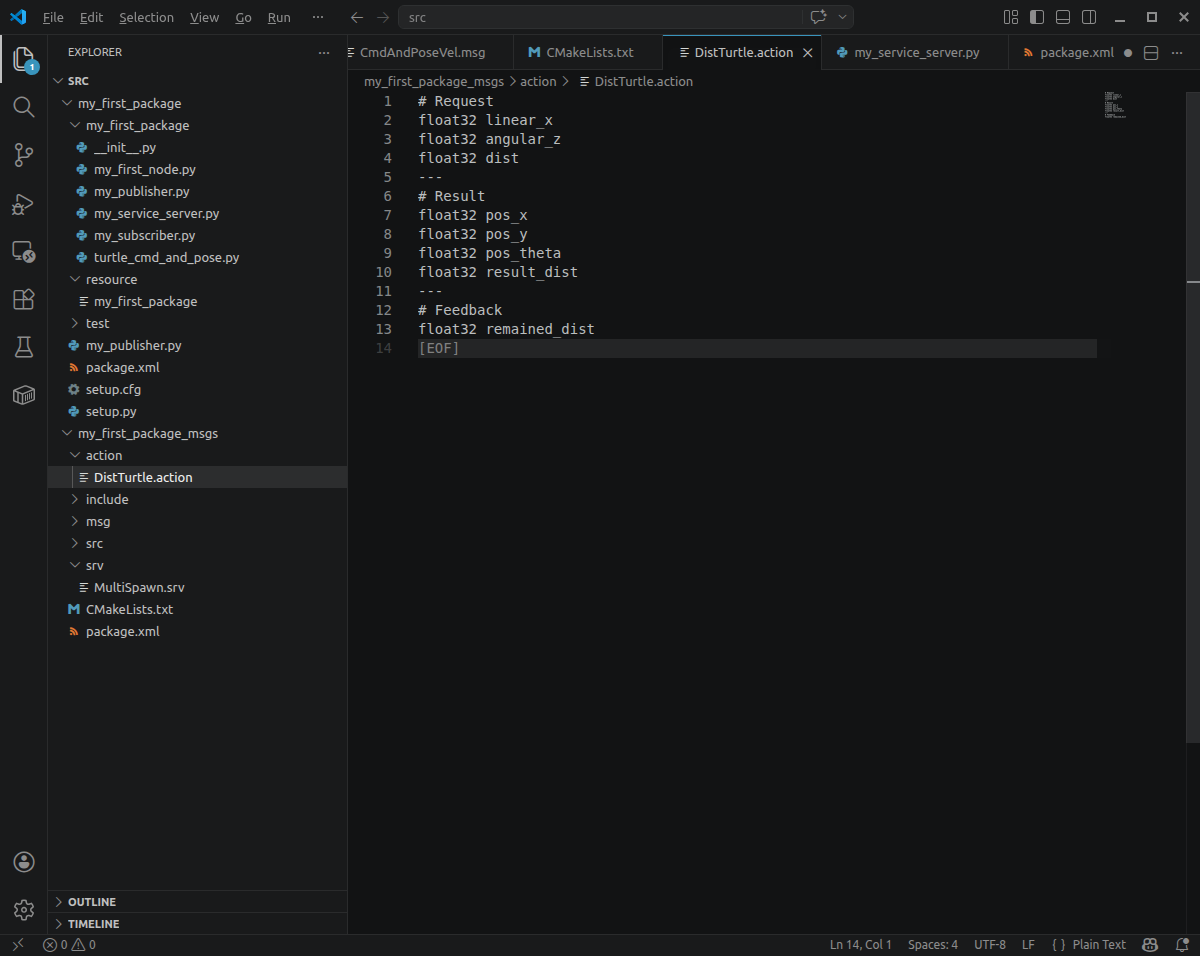Open the overflow menu ellipsis in menu bar
The width and height of the screenshot is (1200, 956).
[318, 17]
